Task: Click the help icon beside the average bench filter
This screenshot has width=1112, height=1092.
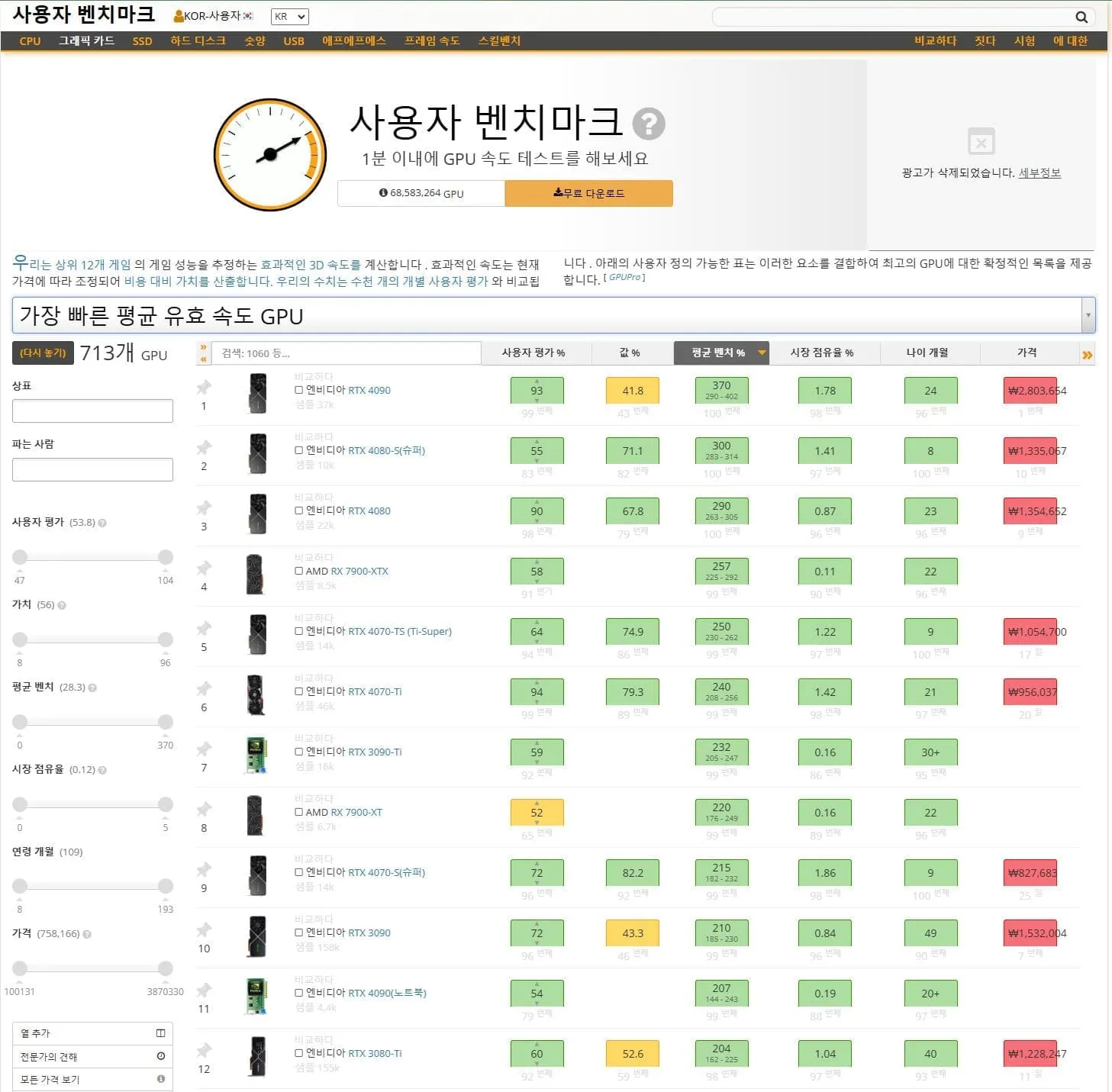Action: click(92, 688)
